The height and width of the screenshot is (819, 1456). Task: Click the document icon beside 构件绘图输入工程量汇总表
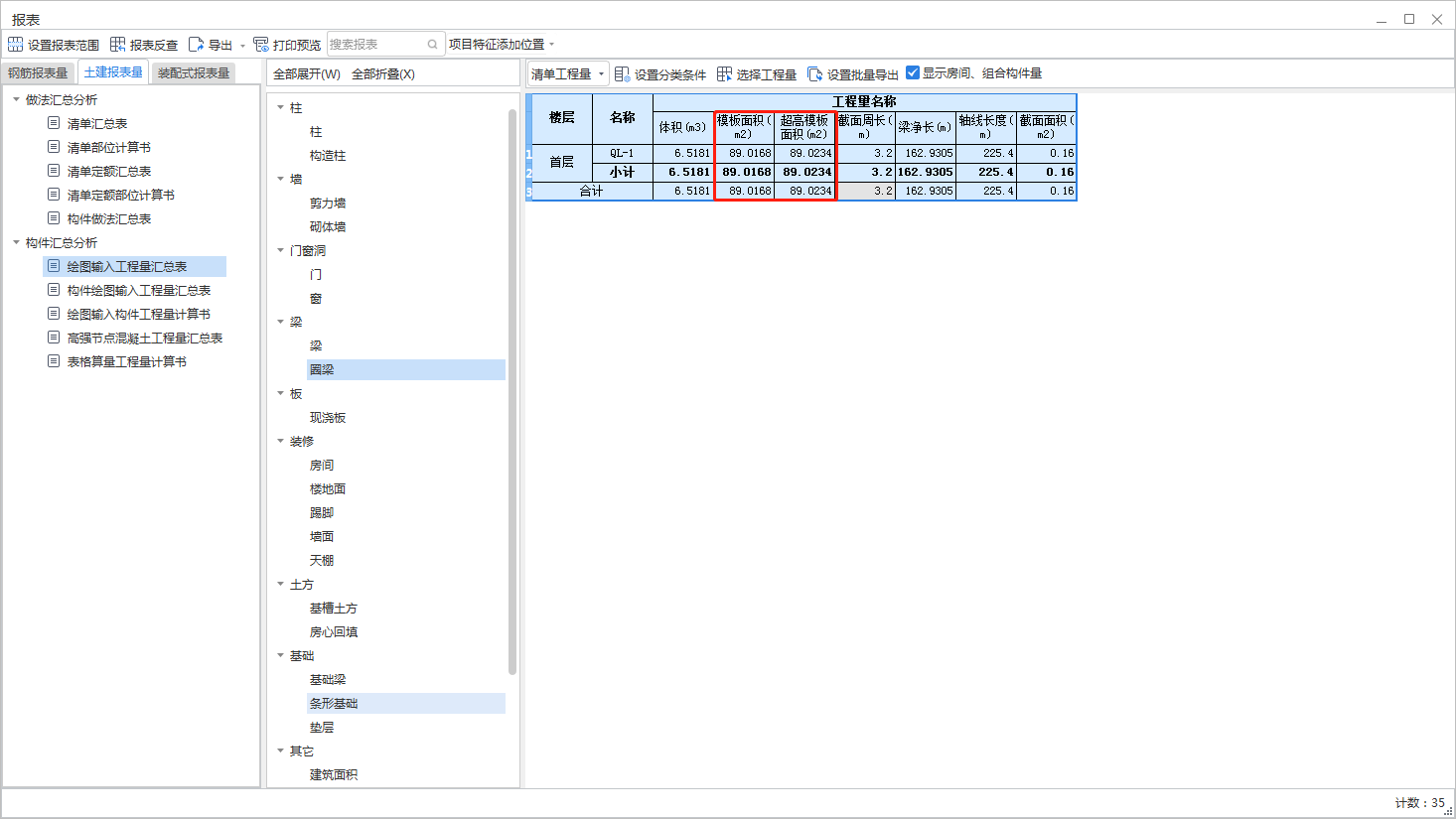coord(54,290)
